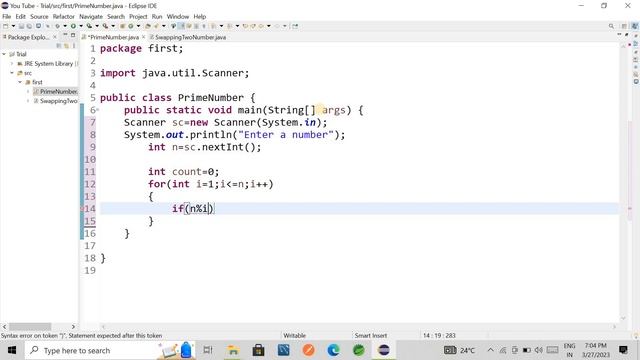Click the 7:04 PM clock

(x=596, y=346)
